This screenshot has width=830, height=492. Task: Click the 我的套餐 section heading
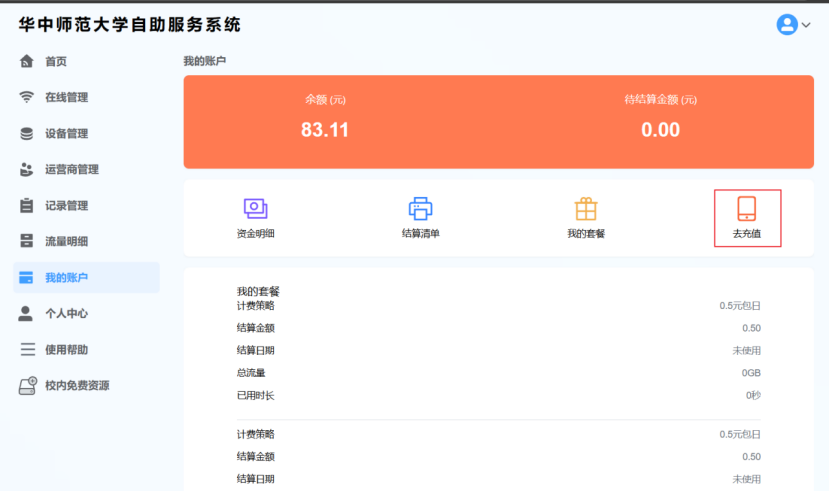(258, 291)
